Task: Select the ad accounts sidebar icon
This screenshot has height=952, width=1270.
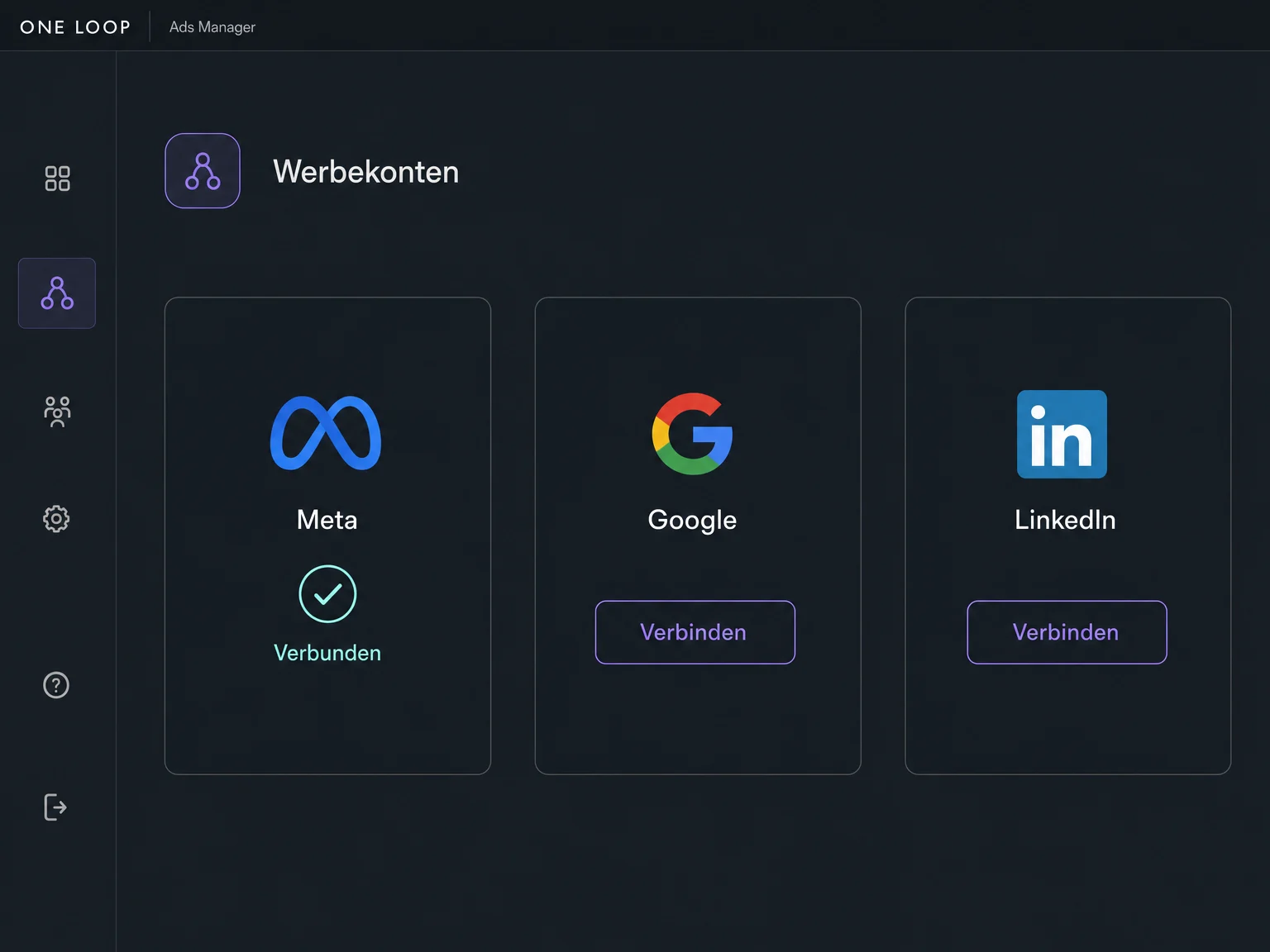Action: click(57, 293)
